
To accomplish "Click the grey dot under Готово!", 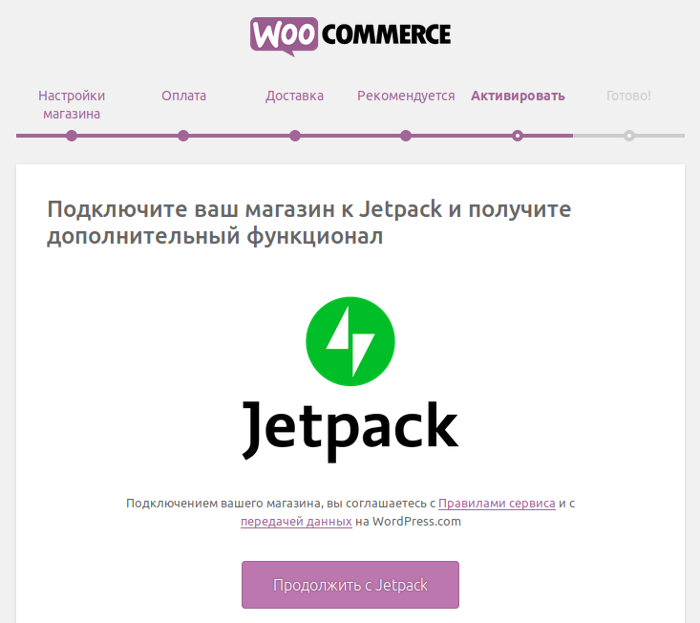I will [629, 136].
